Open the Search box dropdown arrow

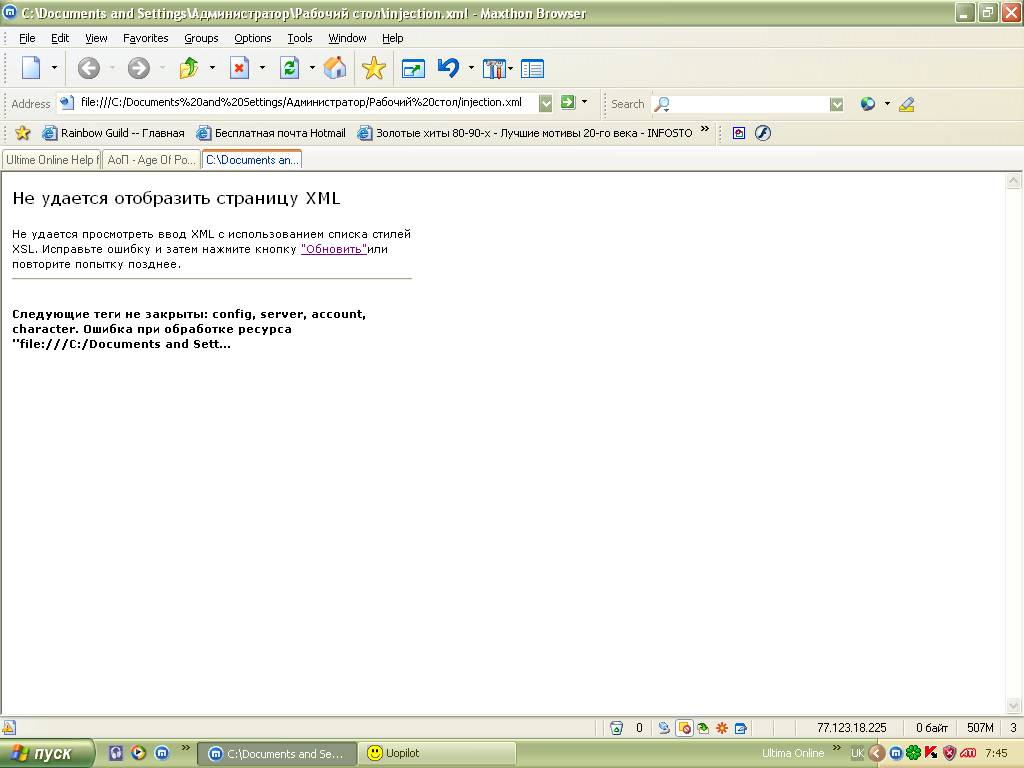pos(836,104)
